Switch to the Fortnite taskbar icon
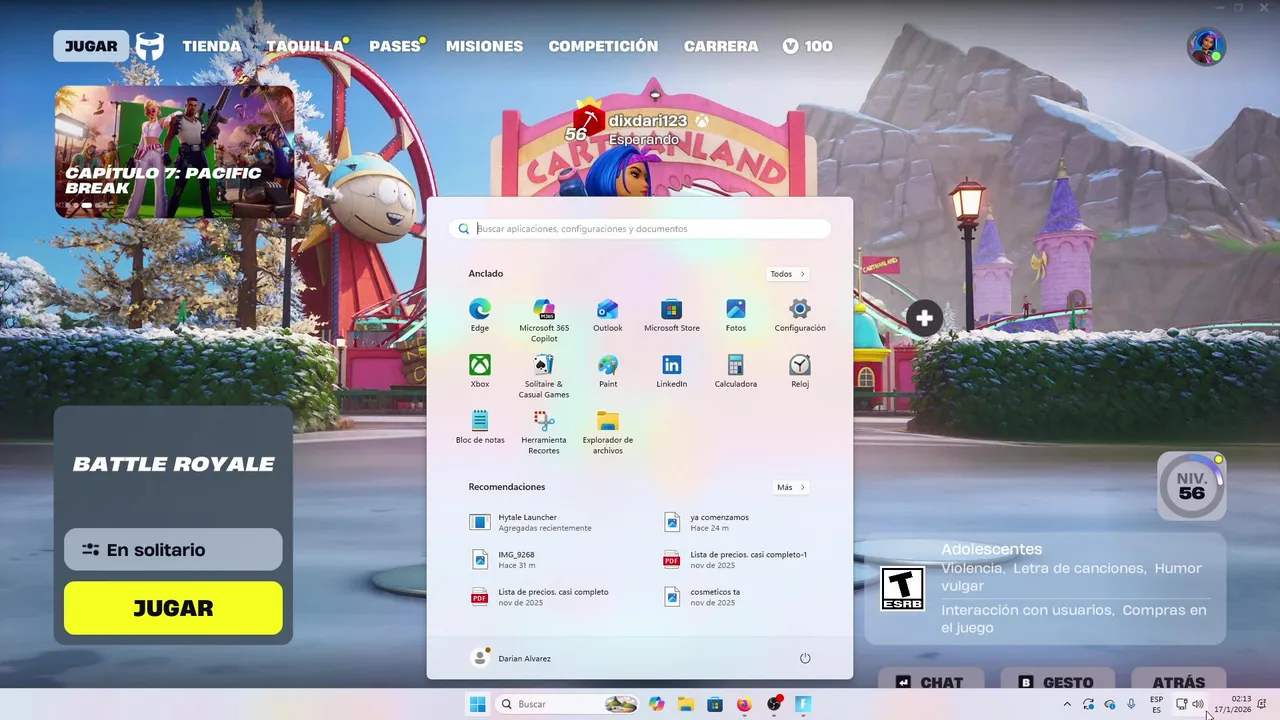Screen dimensions: 1280x720 tap(803, 704)
